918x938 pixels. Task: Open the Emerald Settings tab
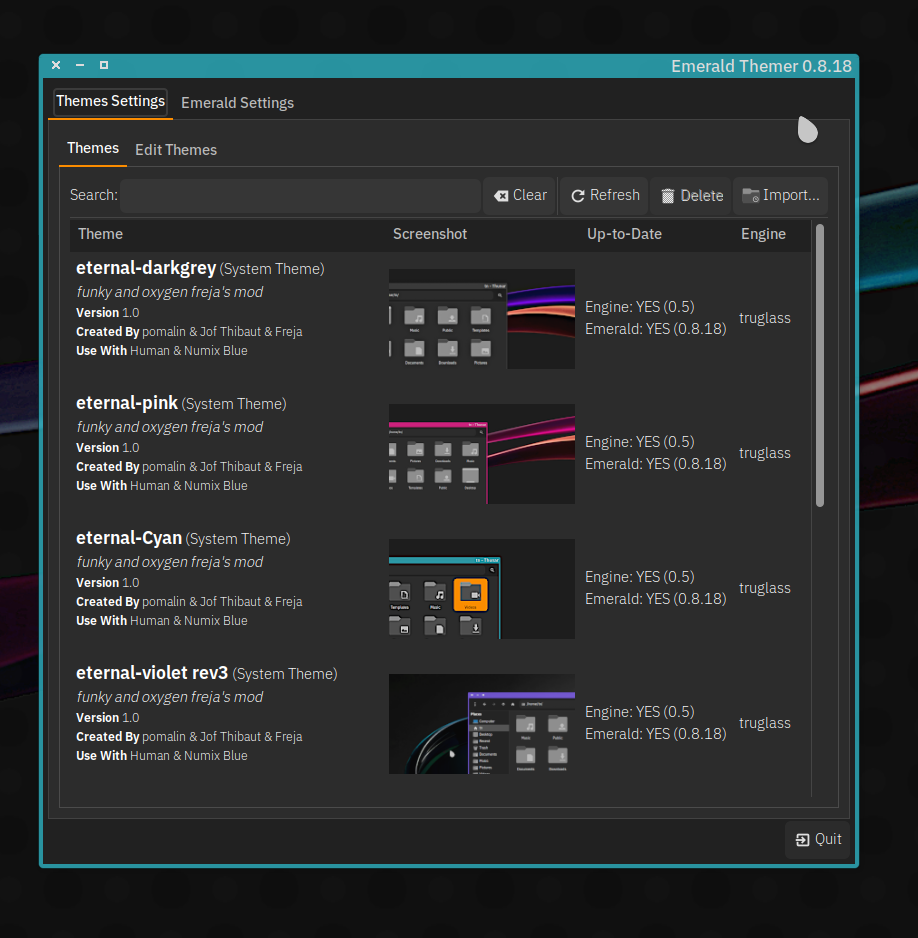pos(237,103)
